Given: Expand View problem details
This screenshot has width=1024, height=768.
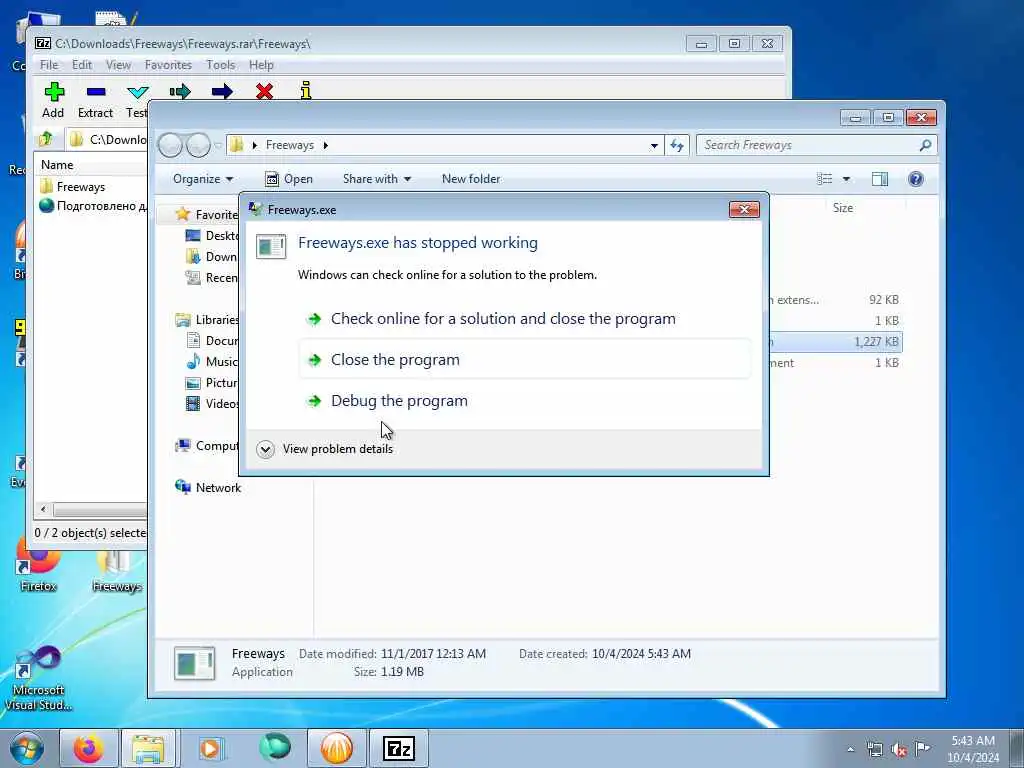Looking at the screenshot, I should point(325,449).
